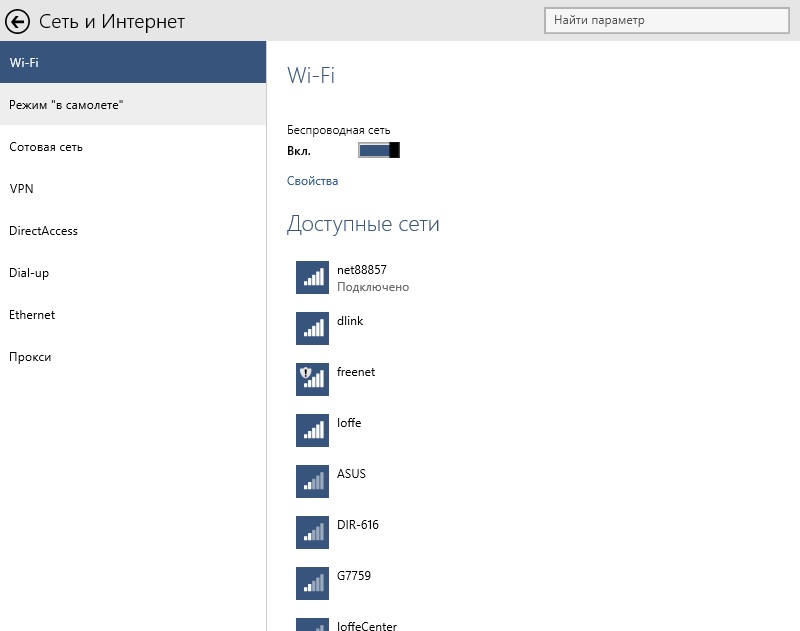The height and width of the screenshot is (631, 800).
Task: Open the Свойства link
Action: click(x=312, y=181)
